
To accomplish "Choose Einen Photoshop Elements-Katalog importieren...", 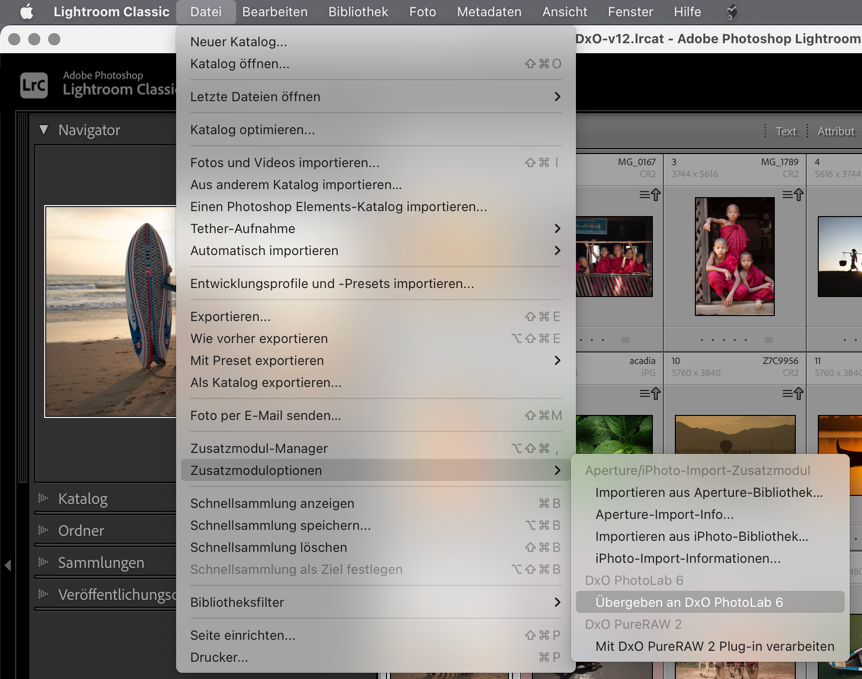I will pos(375,207).
